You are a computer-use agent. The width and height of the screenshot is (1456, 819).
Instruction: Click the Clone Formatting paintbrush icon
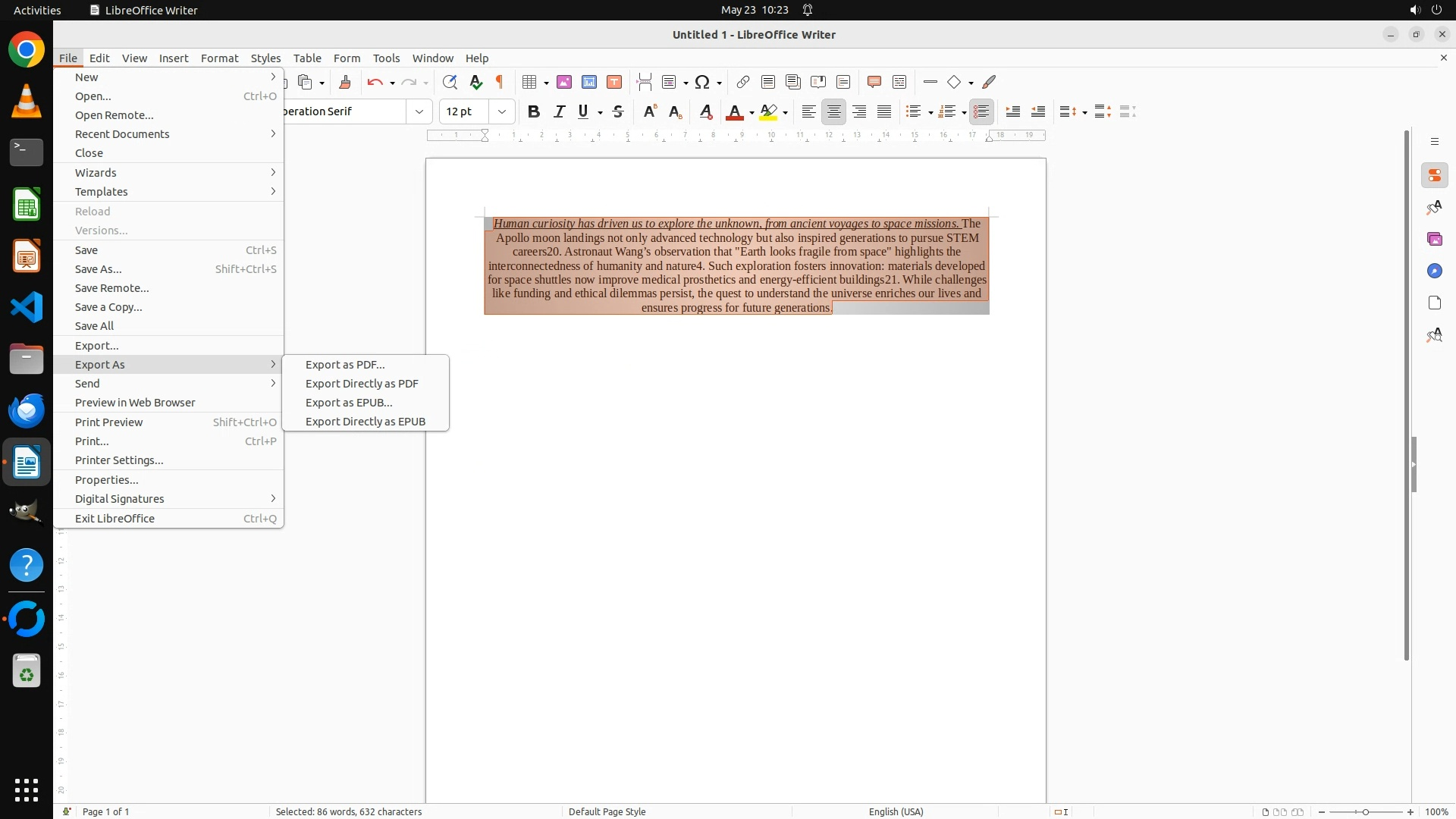point(345,82)
